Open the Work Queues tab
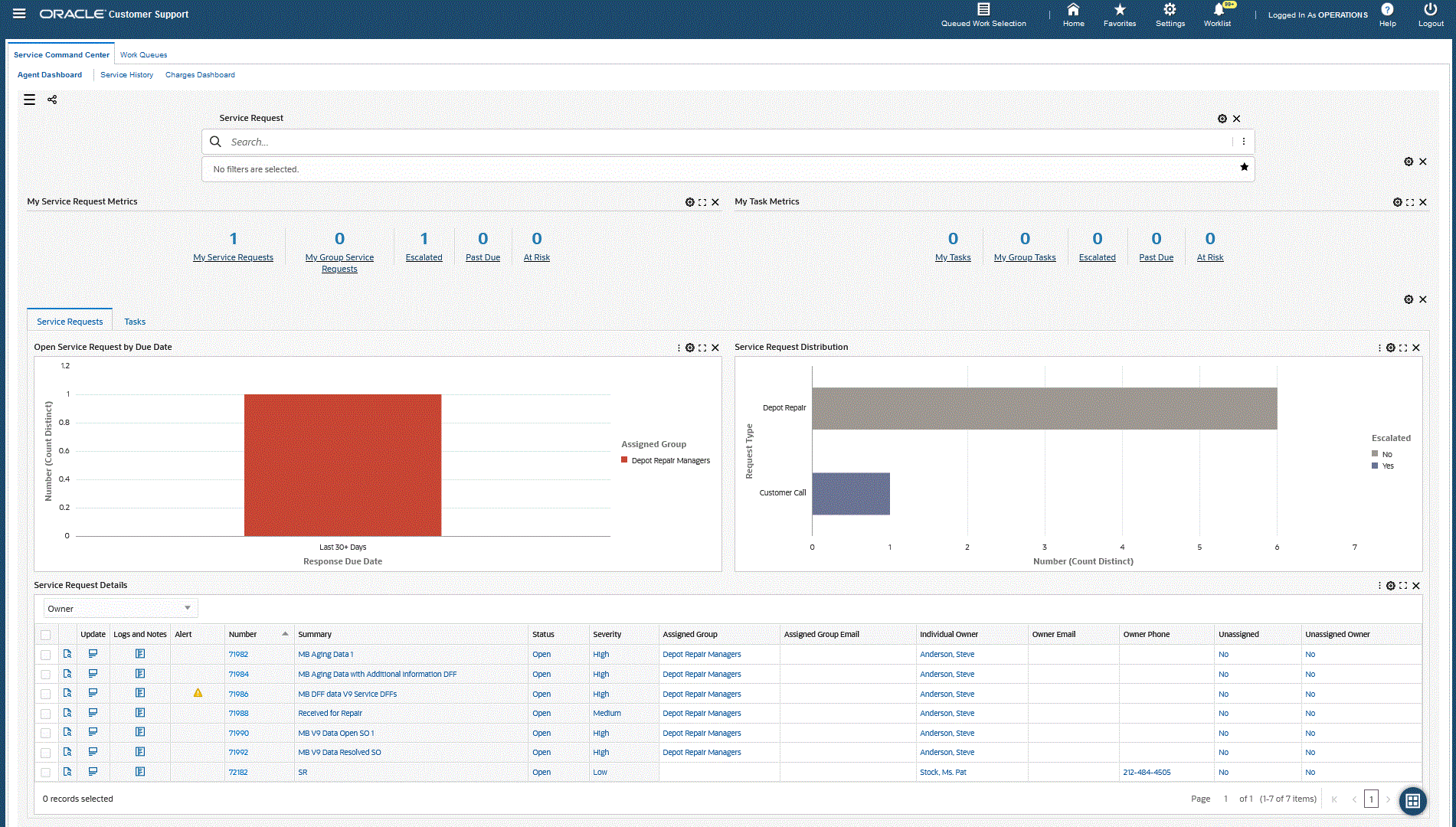Screen dimensions: 1456x827 coord(143,55)
